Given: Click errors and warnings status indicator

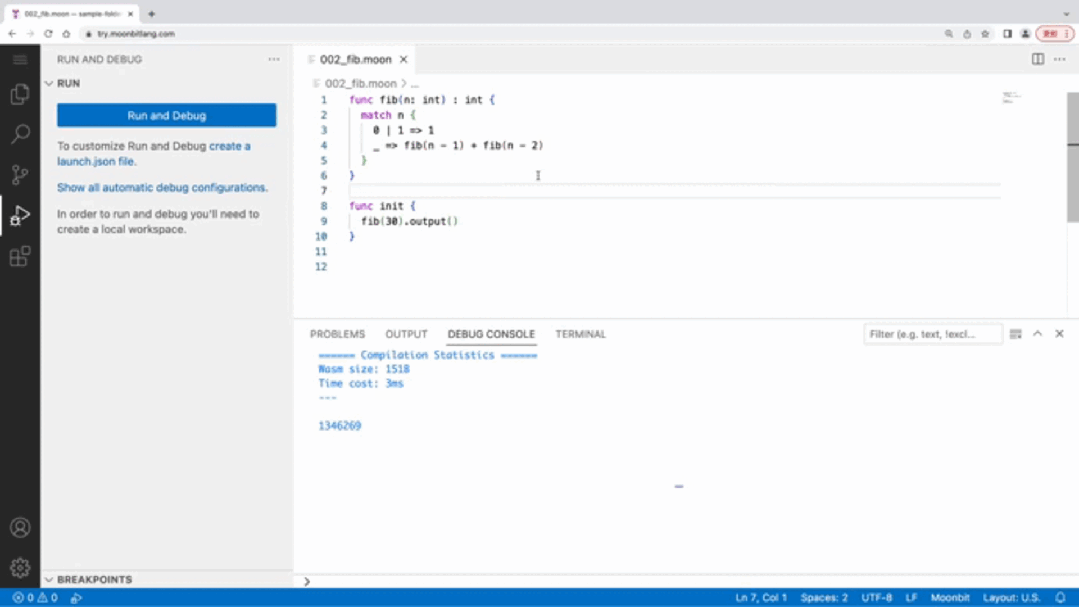Looking at the screenshot, I should (35, 597).
